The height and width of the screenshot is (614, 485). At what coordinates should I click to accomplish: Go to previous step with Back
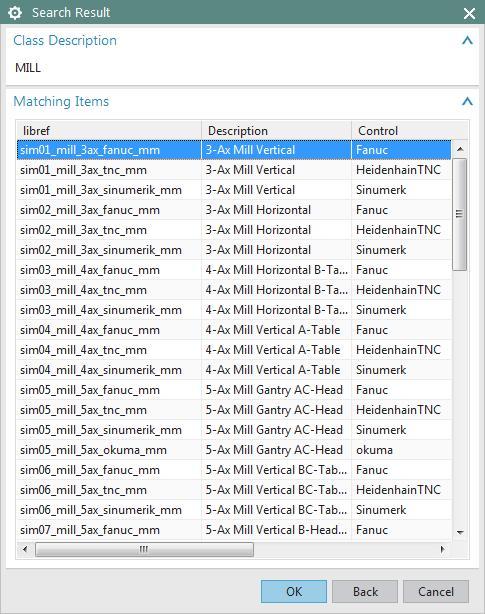365,591
